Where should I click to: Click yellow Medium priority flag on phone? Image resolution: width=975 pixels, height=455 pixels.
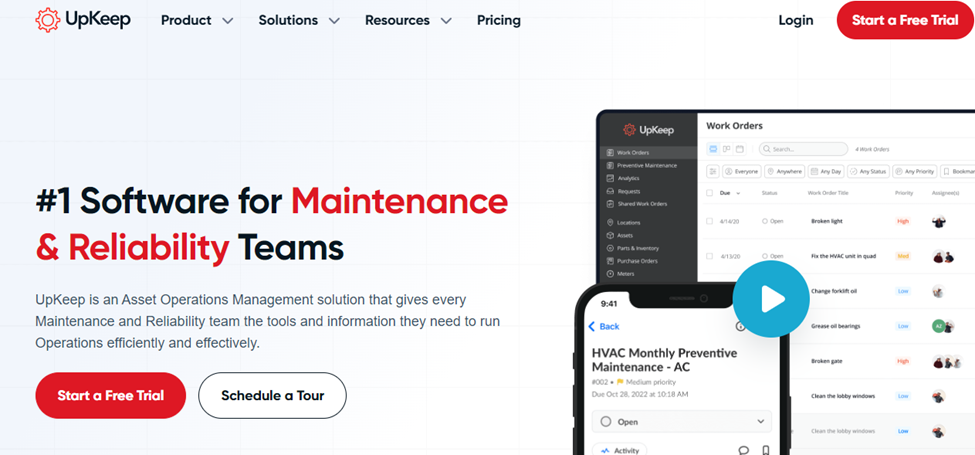(x=620, y=382)
